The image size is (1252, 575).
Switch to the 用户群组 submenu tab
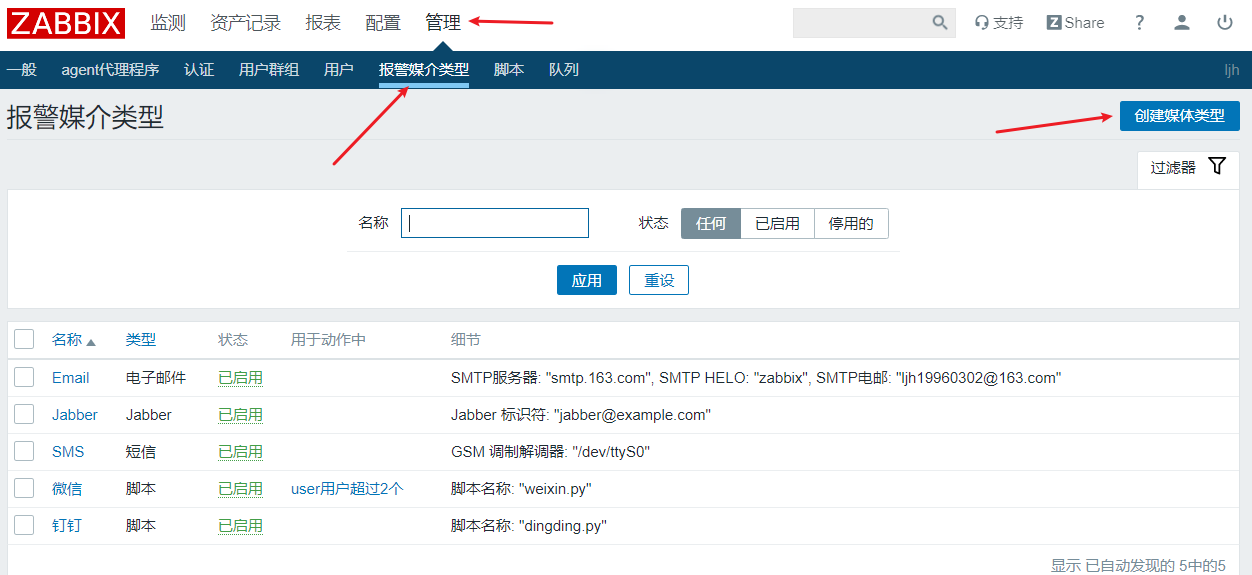coord(269,70)
